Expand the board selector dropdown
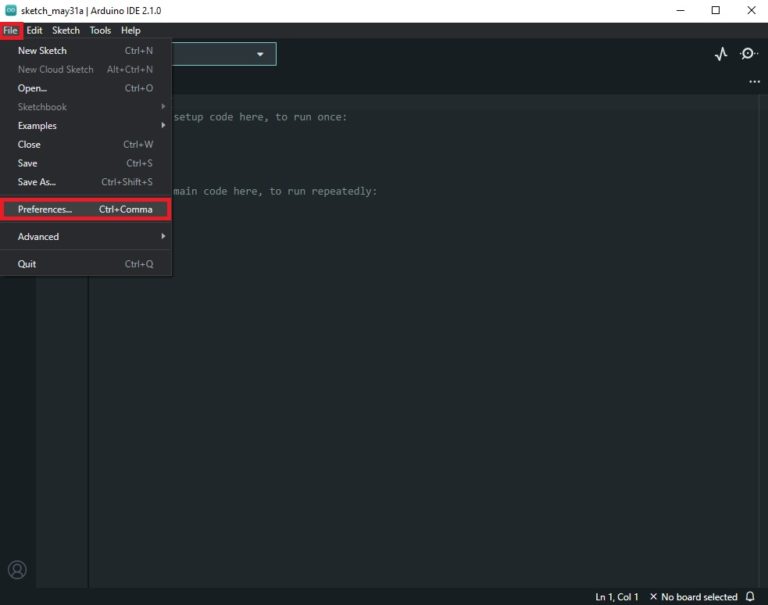Viewport: 768px width, 605px height. point(260,54)
